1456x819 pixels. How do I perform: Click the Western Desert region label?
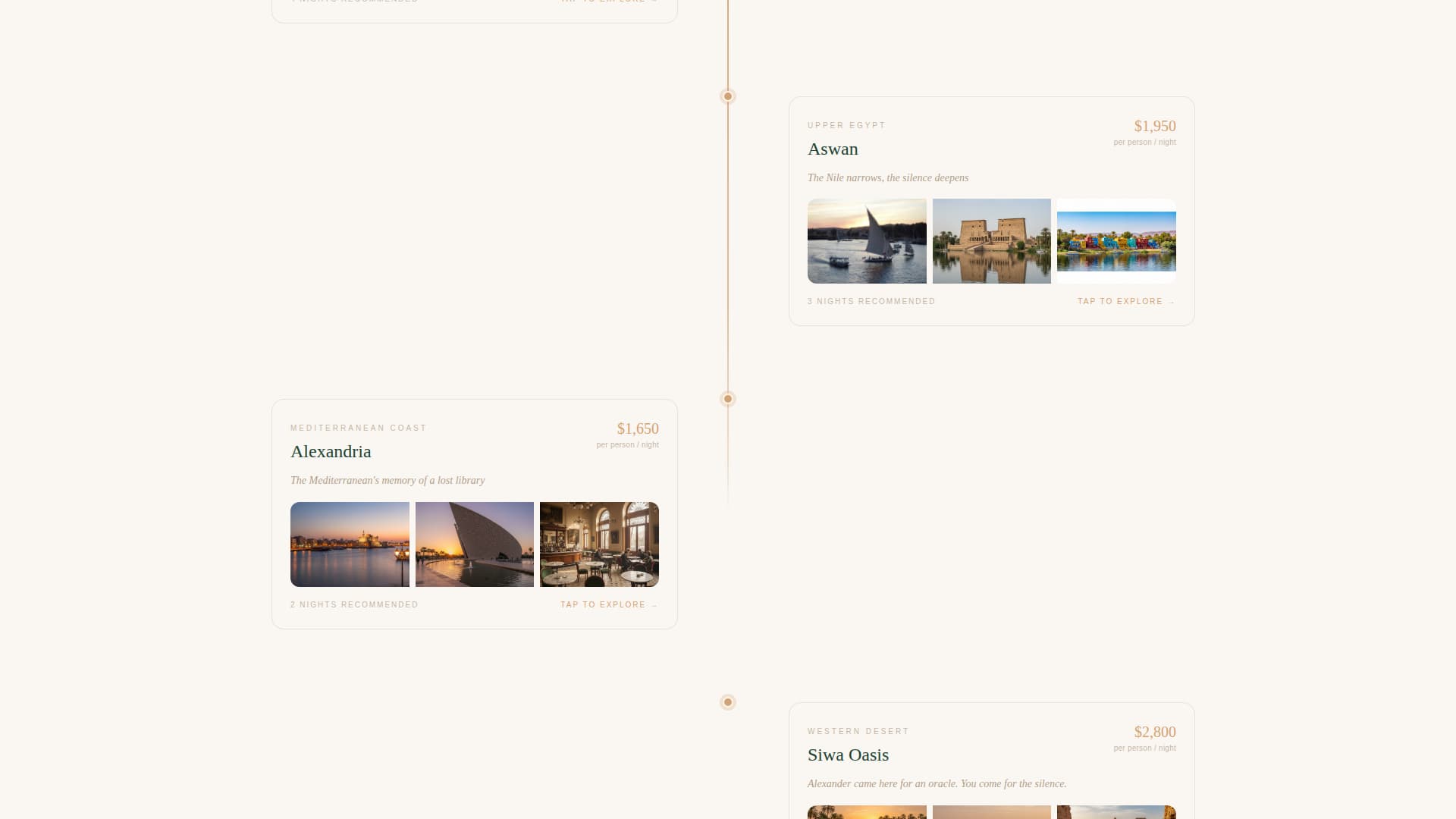click(x=858, y=732)
